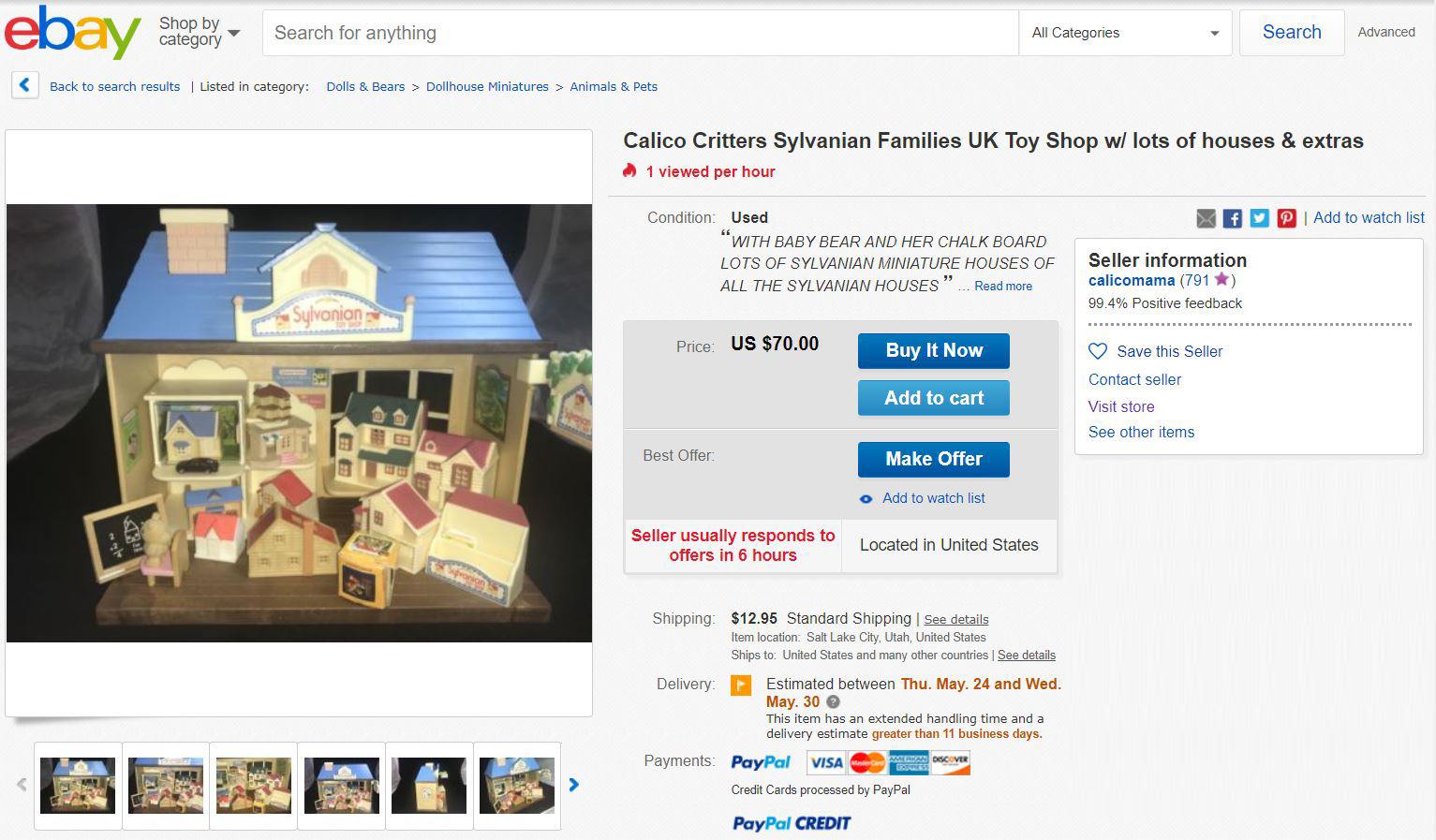Share listing via email icon
The height and width of the screenshot is (840, 1436).
coord(1206,218)
